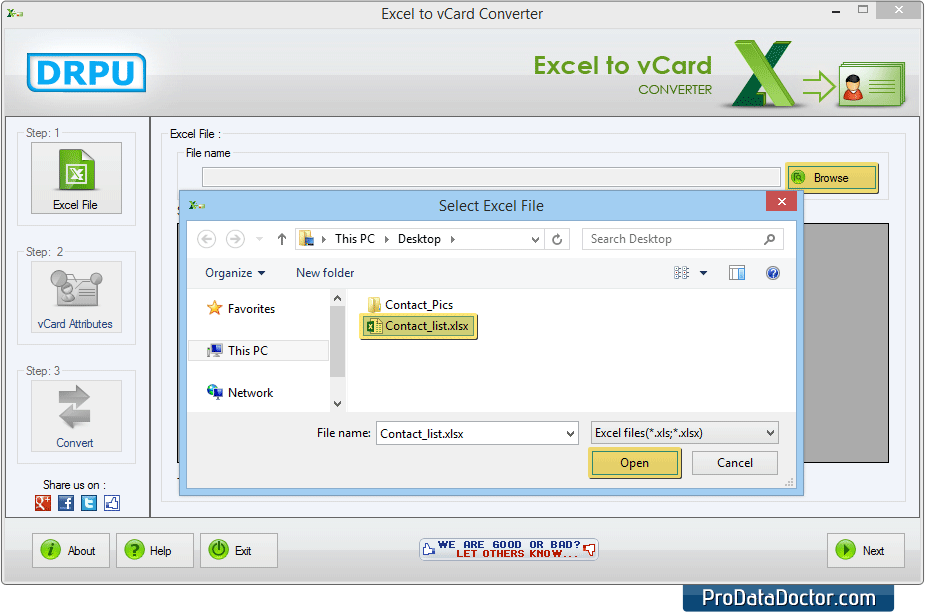
Task: Expand the view options dropdown arrow
Action: coord(703,273)
